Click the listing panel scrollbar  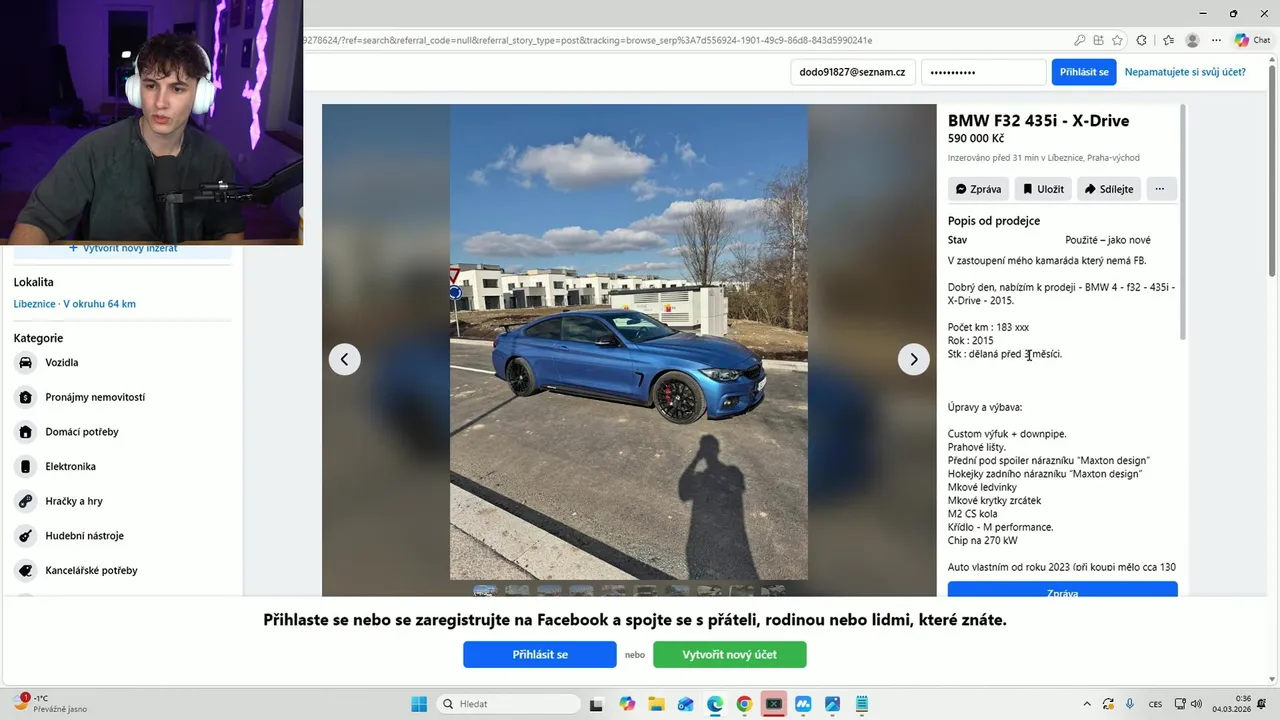(x=1182, y=220)
